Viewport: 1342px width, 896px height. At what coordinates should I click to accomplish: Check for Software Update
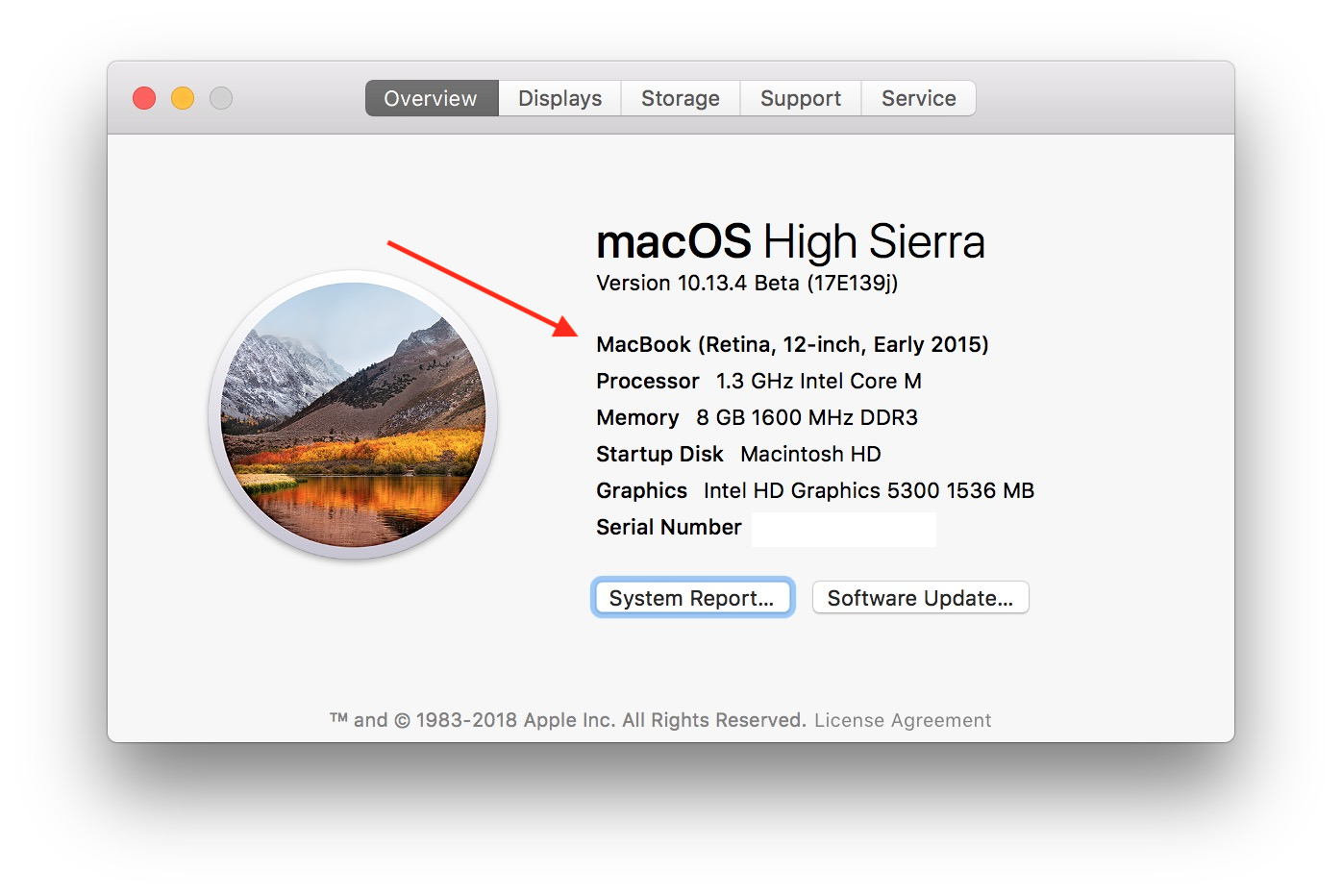[x=921, y=597]
